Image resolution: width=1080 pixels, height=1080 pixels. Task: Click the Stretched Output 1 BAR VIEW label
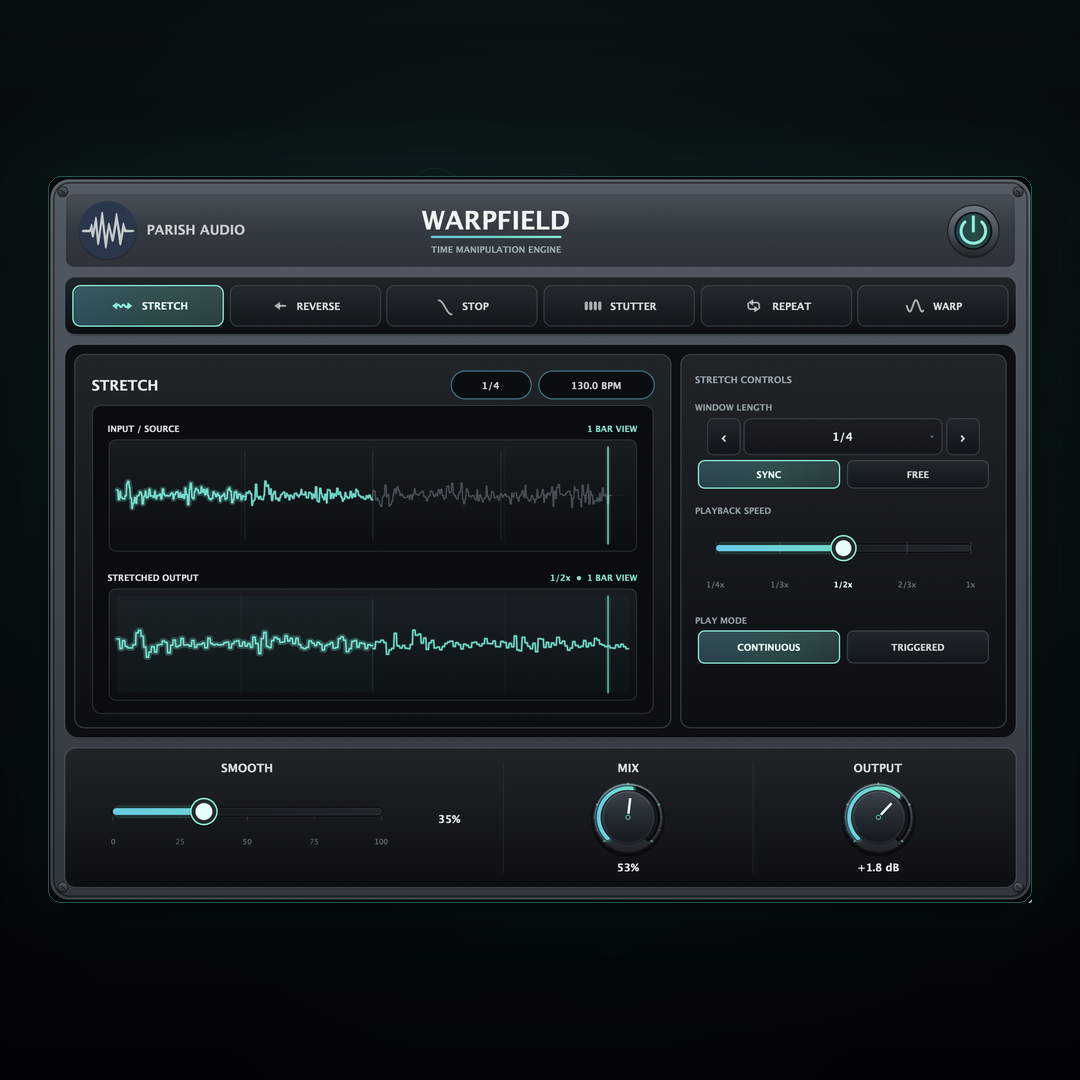(x=612, y=578)
